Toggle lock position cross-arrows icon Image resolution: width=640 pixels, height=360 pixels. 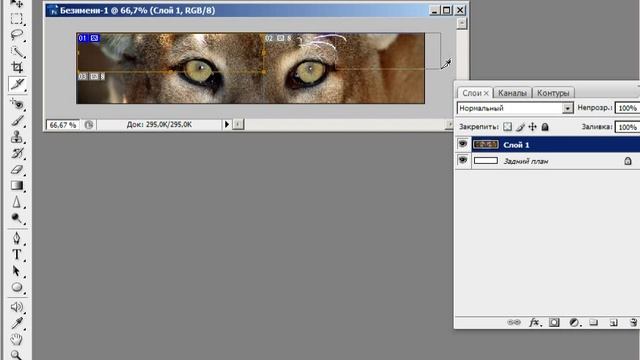(532, 127)
